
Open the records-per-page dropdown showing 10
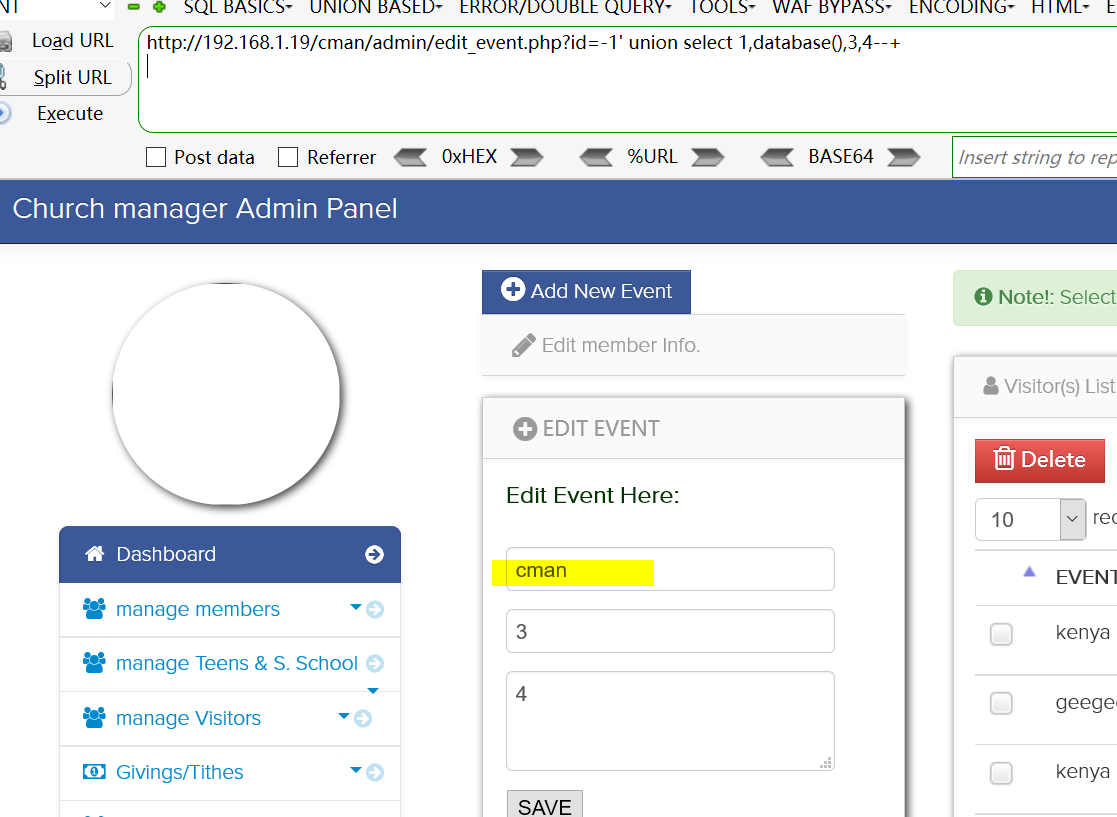coord(1031,519)
